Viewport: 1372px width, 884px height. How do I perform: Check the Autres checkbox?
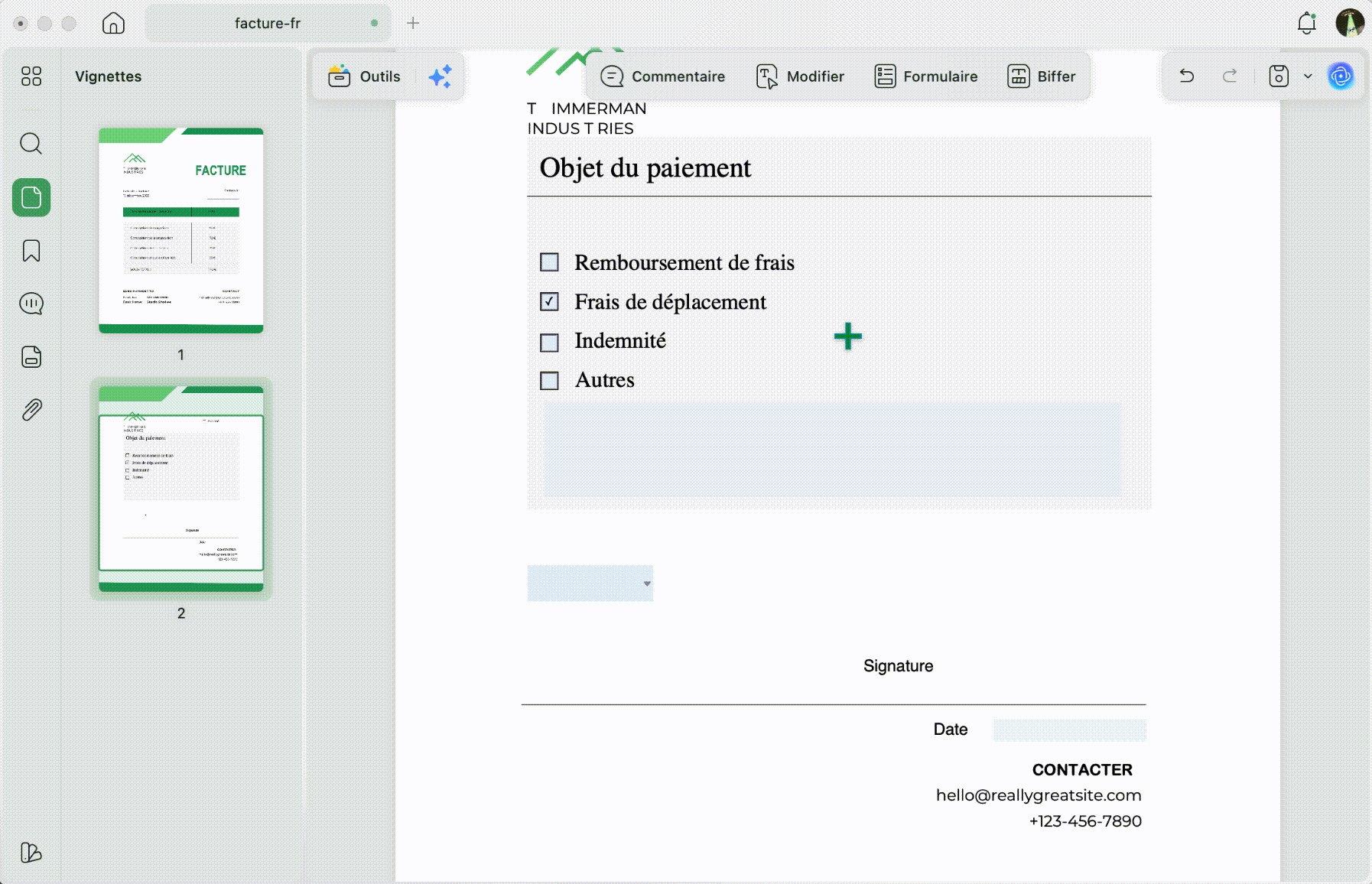coord(549,380)
